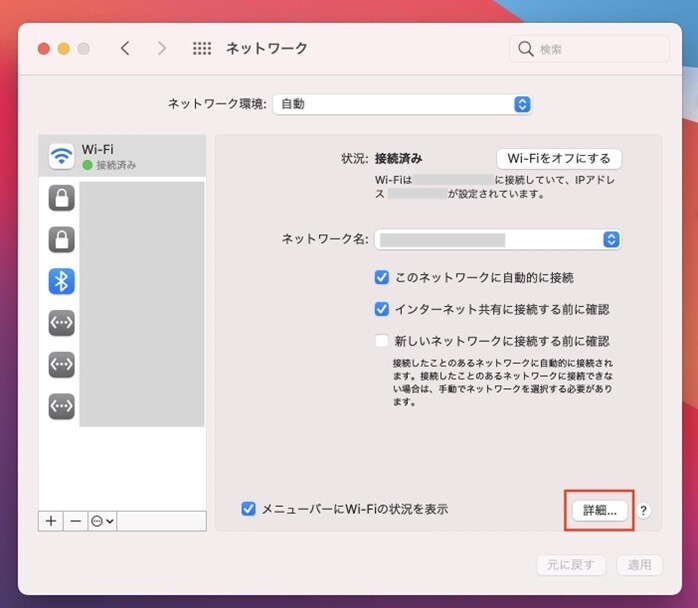The height and width of the screenshot is (608, 698).
Task: Click the 検索 search field
Action: pyautogui.click(x=590, y=49)
